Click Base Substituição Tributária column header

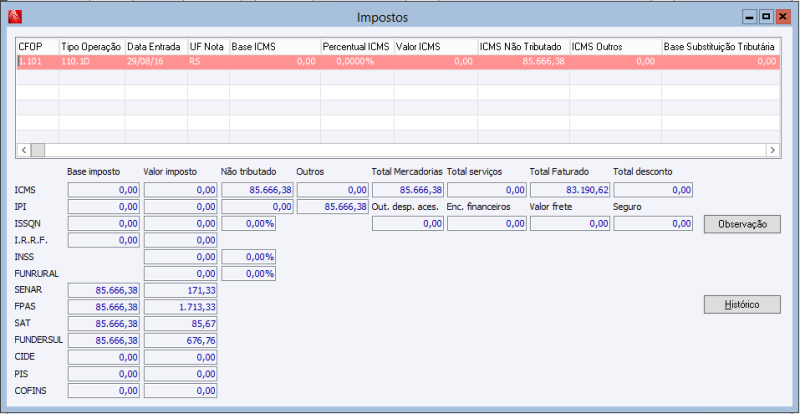[x=720, y=46]
